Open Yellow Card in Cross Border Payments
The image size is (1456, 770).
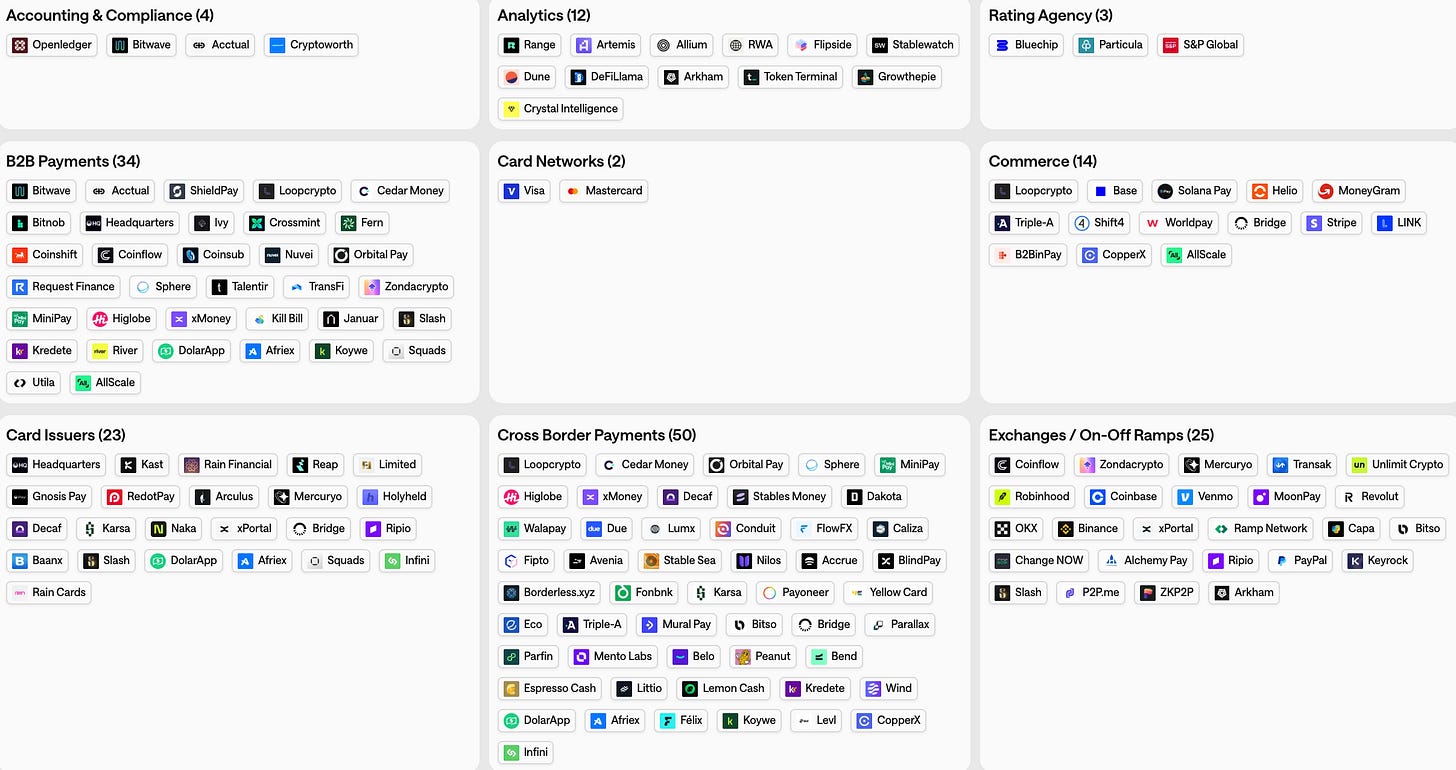tap(888, 592)
